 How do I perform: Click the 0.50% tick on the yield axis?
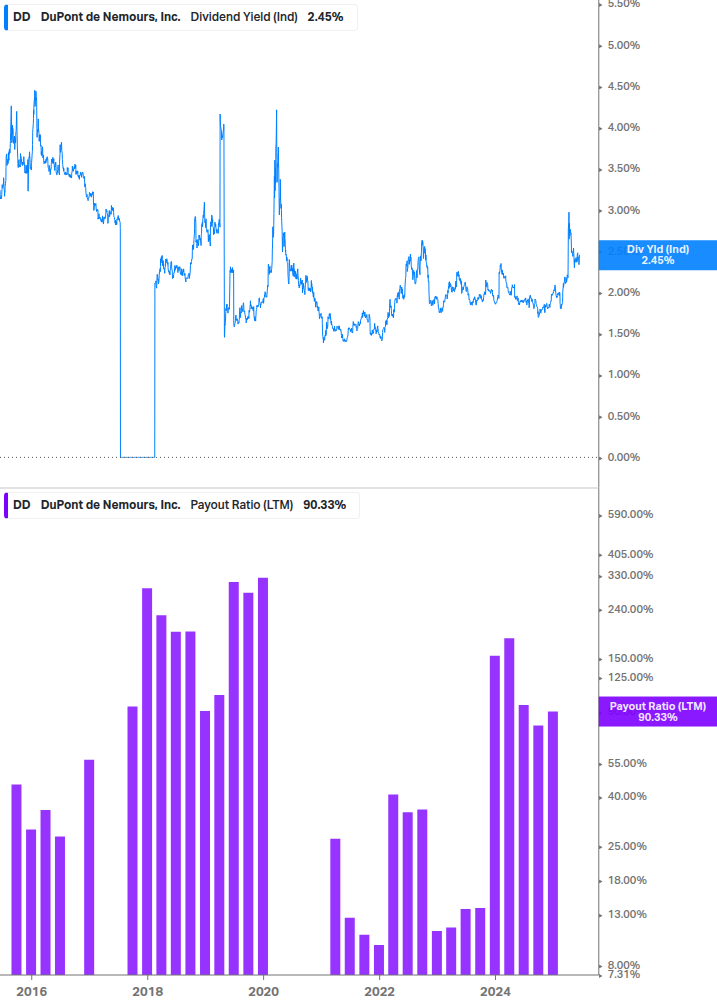623,416
